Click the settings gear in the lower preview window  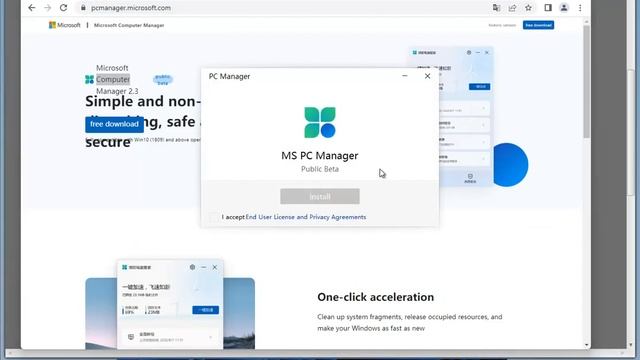pyautogui.click(x=192, y=267)
